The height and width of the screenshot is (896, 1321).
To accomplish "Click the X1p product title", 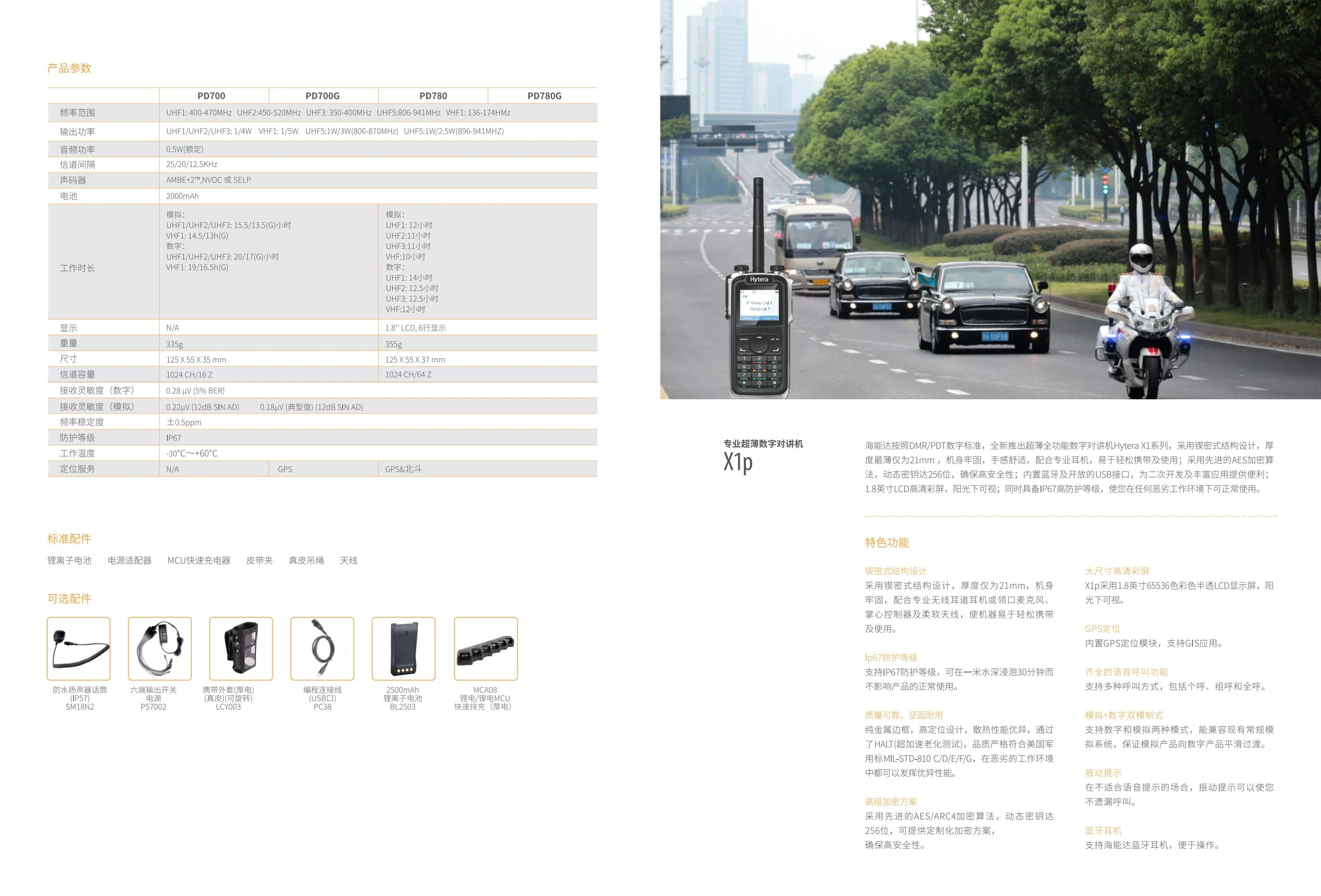I will pos(738,461).
